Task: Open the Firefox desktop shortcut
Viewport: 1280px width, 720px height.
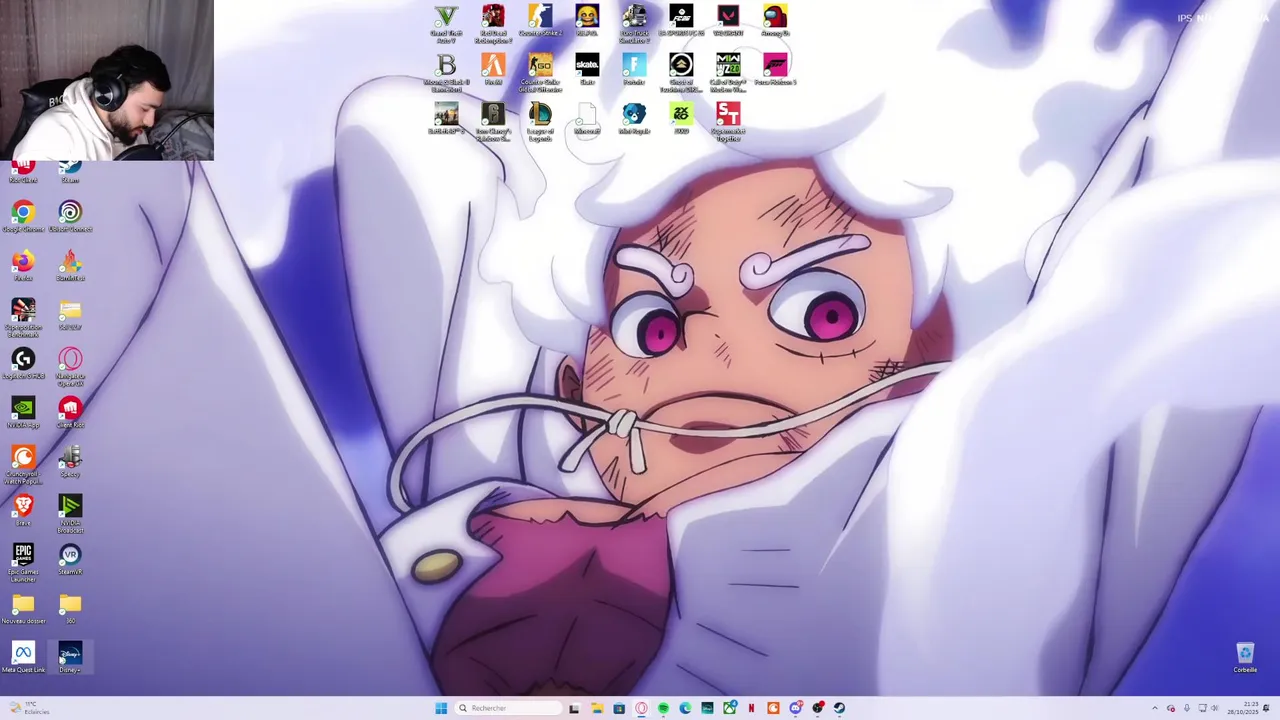Action: point(23,266)
